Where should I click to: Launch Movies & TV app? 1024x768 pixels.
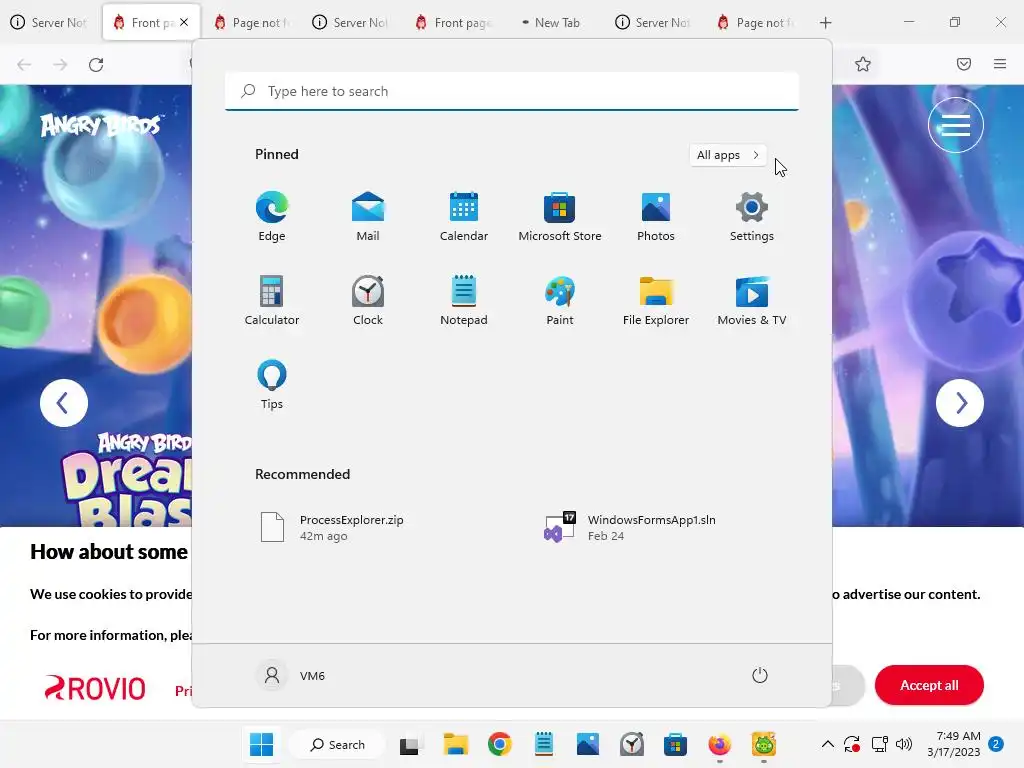[752, 300]
